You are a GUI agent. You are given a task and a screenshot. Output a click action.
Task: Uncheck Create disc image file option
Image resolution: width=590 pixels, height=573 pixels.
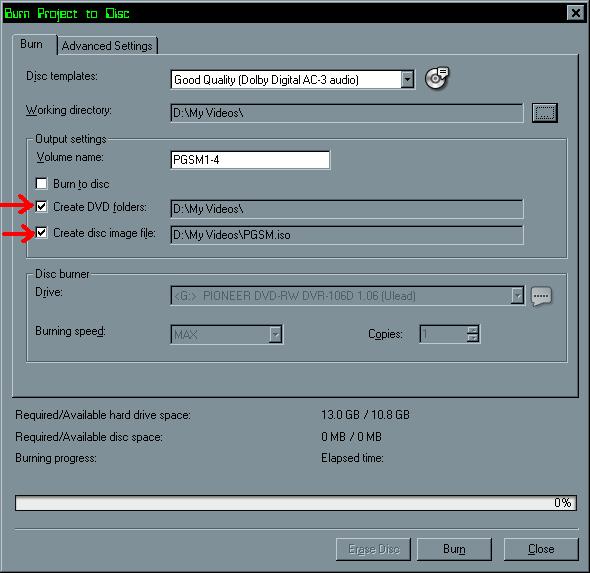pyautogui.click(x=41, y=233)
